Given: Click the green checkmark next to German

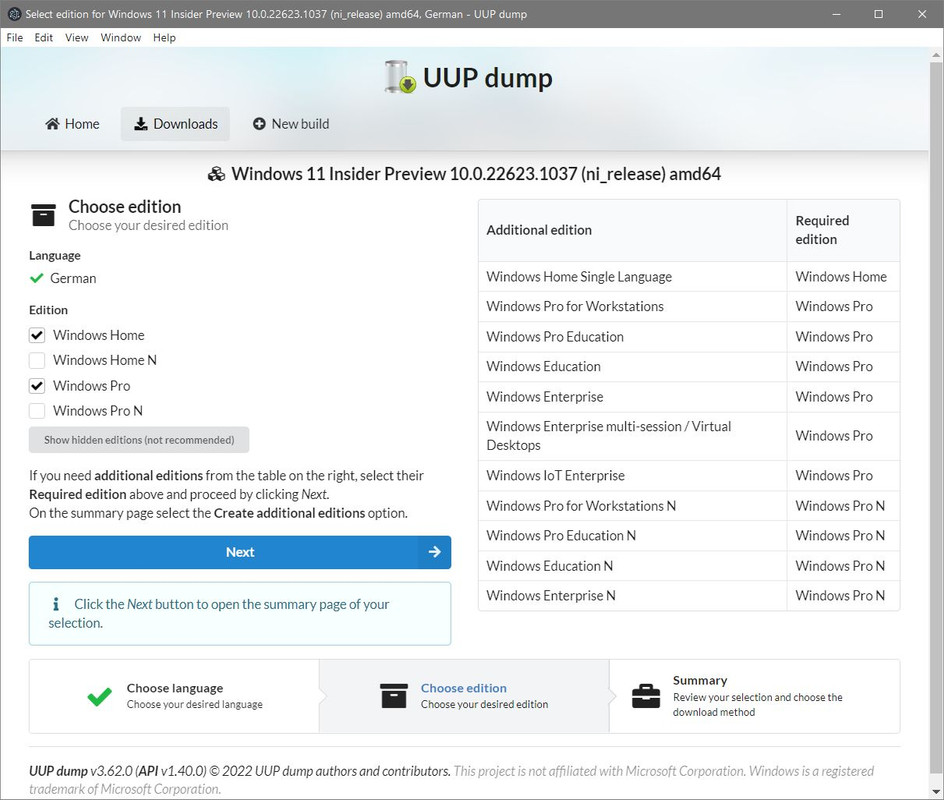Looking at the screenshot, I should coord(37,278).
